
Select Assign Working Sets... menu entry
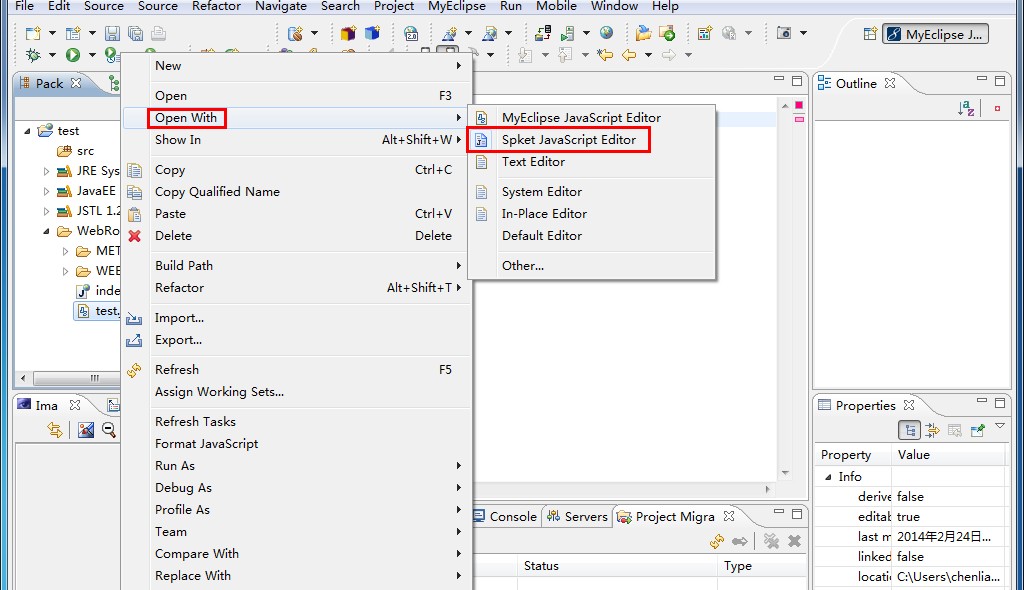point(296,392)
